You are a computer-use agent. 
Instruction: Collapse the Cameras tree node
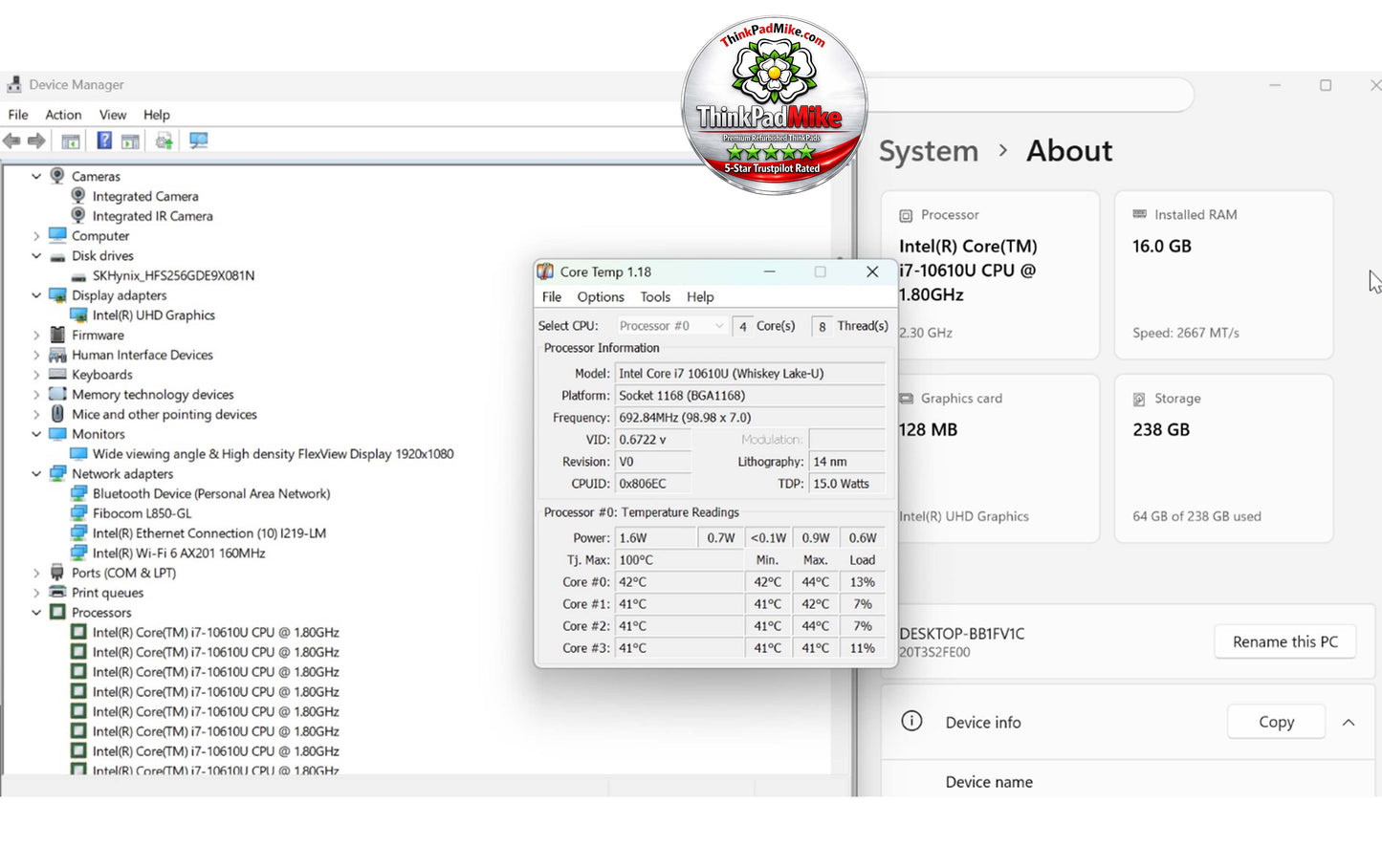pos(36,176)
